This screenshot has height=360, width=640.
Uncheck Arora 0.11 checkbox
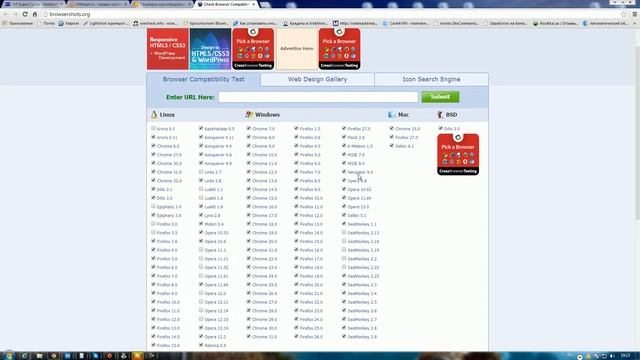(153, 137)
